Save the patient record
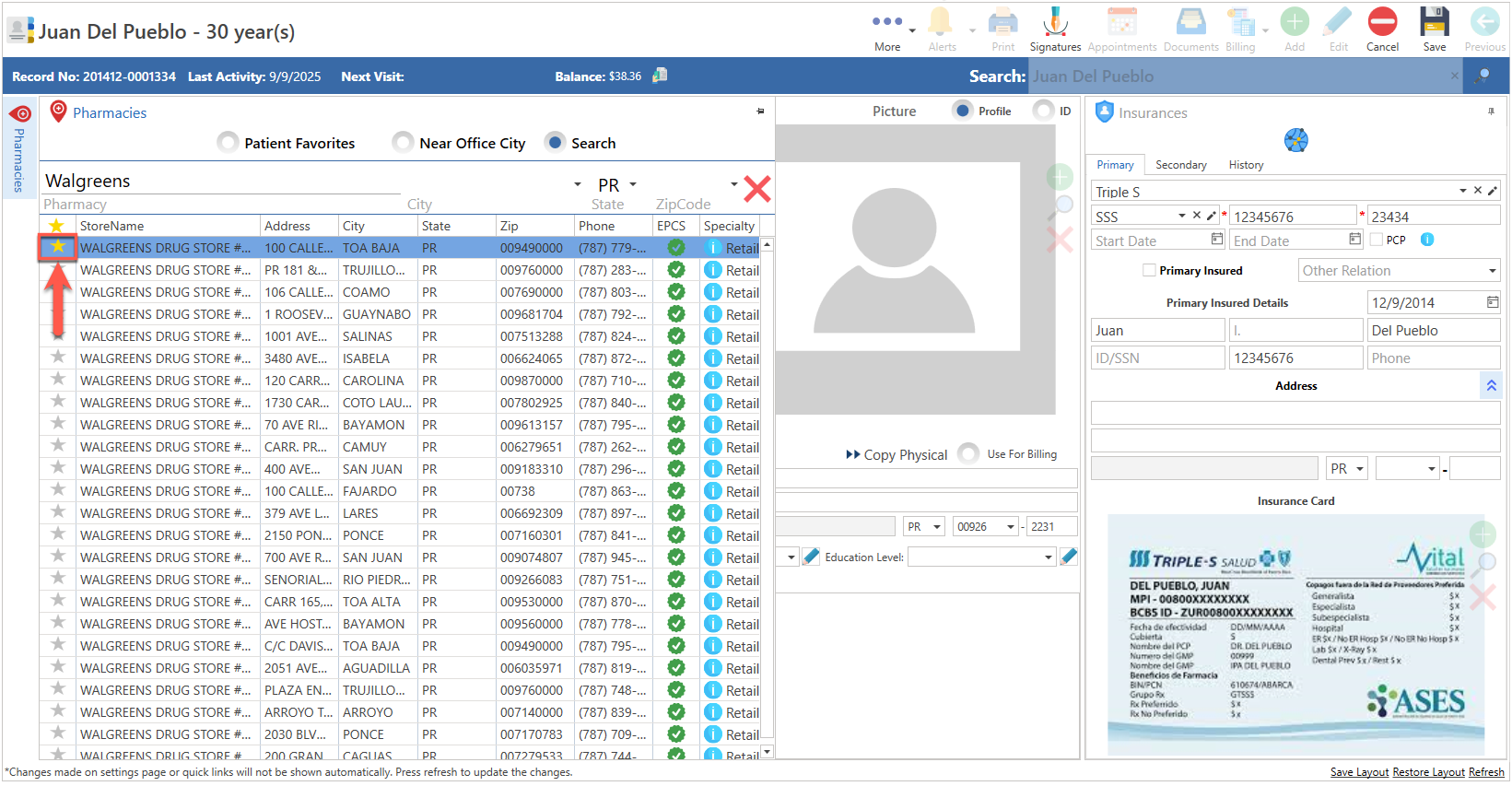Screen dimensions: 1512x786 point(1434,29)
